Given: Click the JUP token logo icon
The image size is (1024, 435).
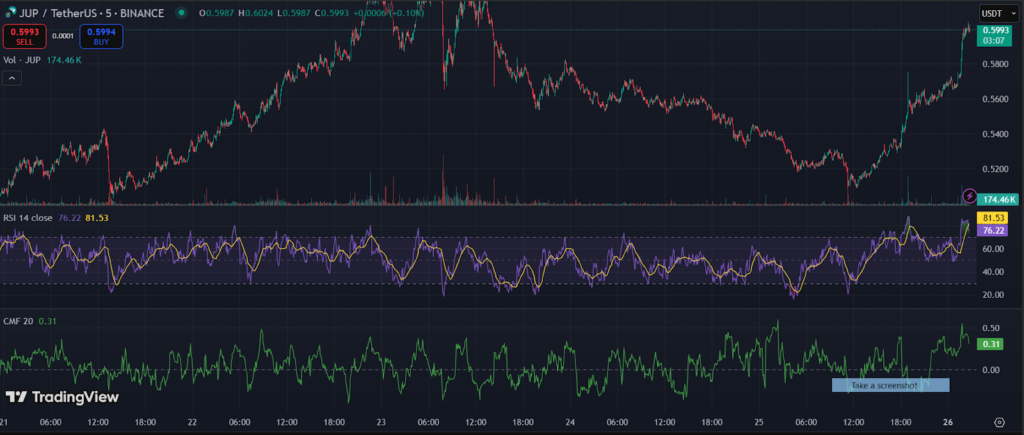Looking at the screenshot, I should pyautogui.click(x=10, y=12).
